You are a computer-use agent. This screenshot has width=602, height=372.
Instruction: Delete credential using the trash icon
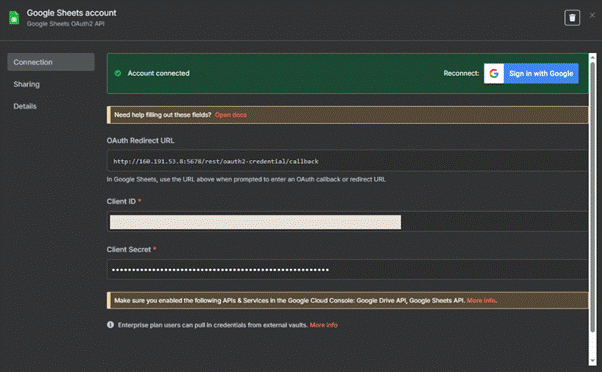point(572,18)
